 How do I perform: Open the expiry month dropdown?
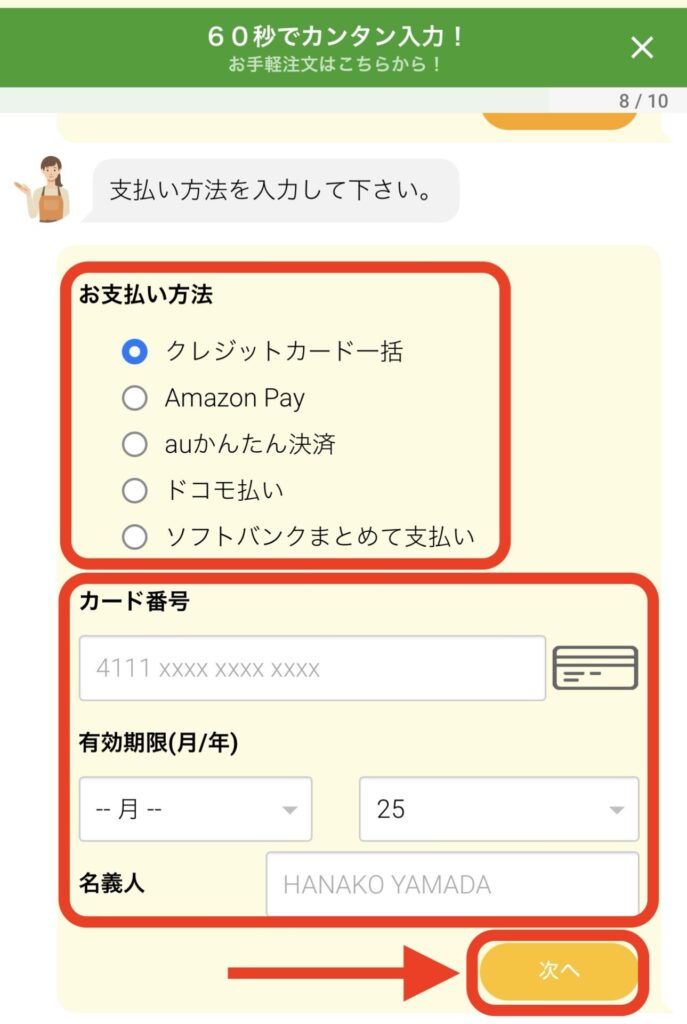tap(195, 809)
